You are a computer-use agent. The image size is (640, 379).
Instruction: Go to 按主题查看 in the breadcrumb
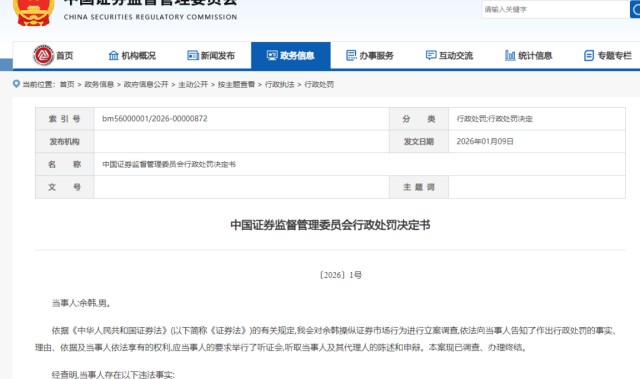click(236, 84)
